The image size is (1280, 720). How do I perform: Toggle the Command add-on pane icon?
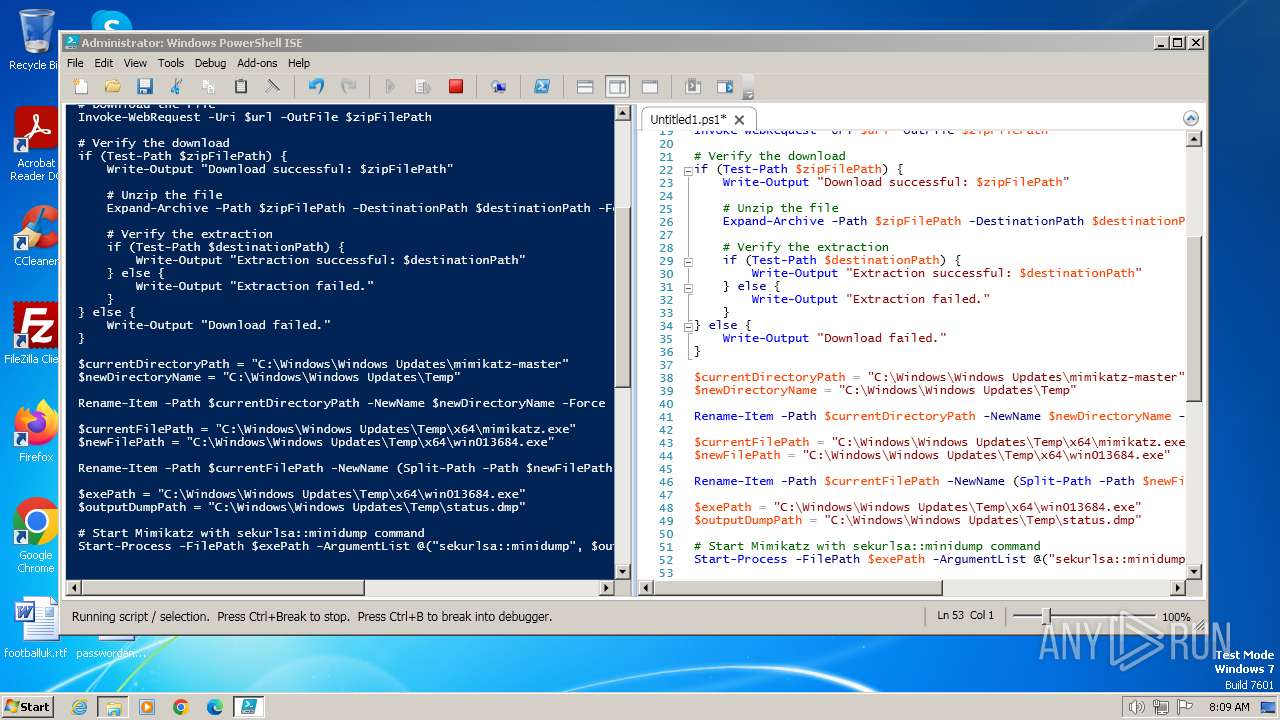725,87
